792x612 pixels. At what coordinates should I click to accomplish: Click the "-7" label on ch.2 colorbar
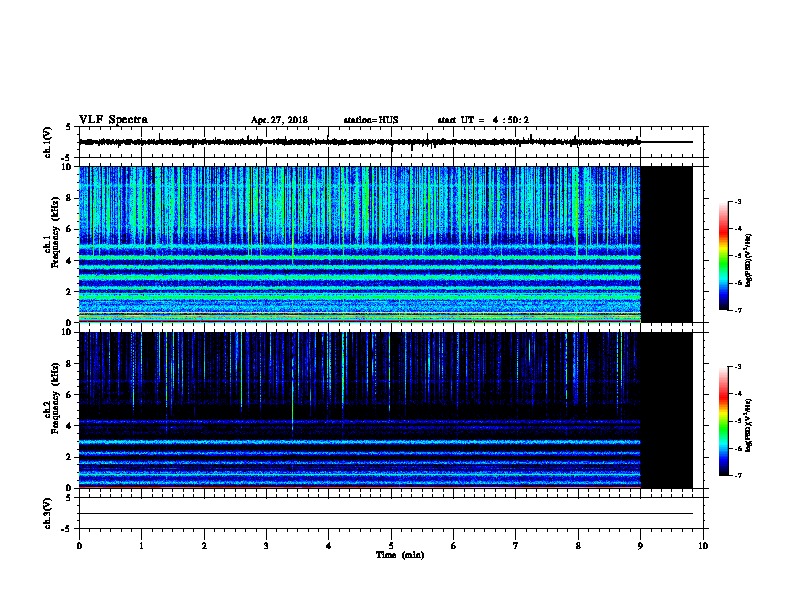737,476
